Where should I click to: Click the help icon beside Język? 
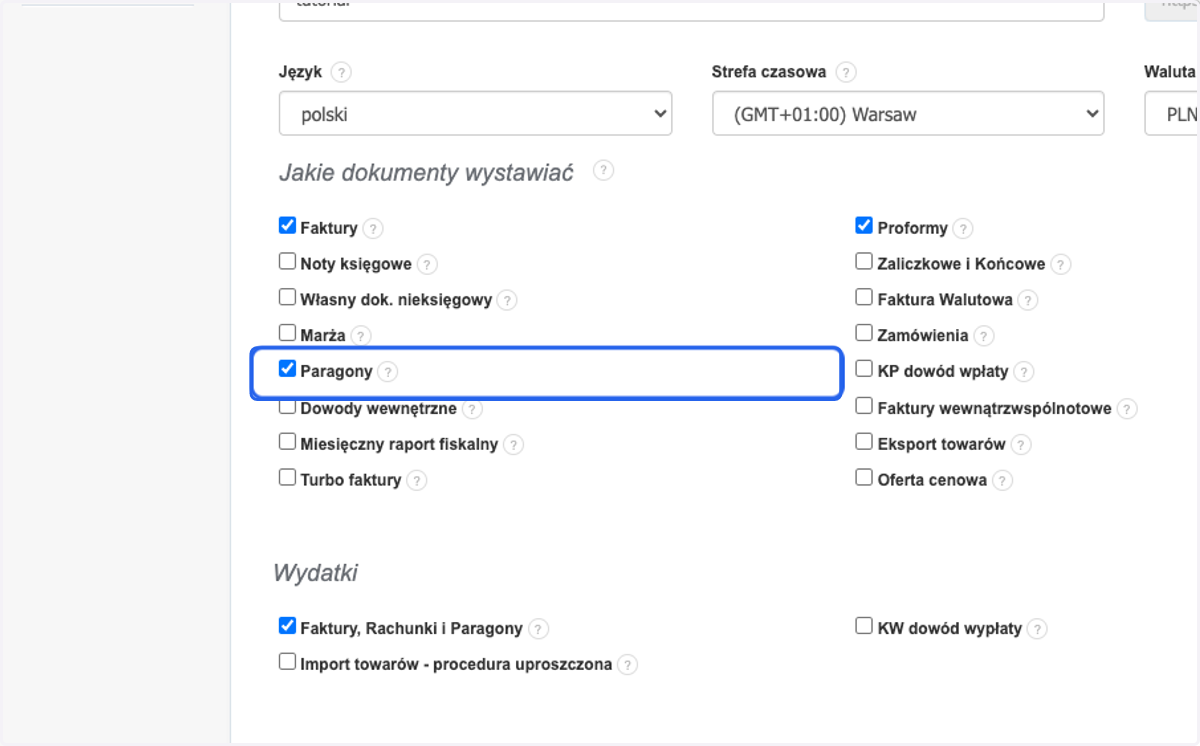[x=341, y=73]
